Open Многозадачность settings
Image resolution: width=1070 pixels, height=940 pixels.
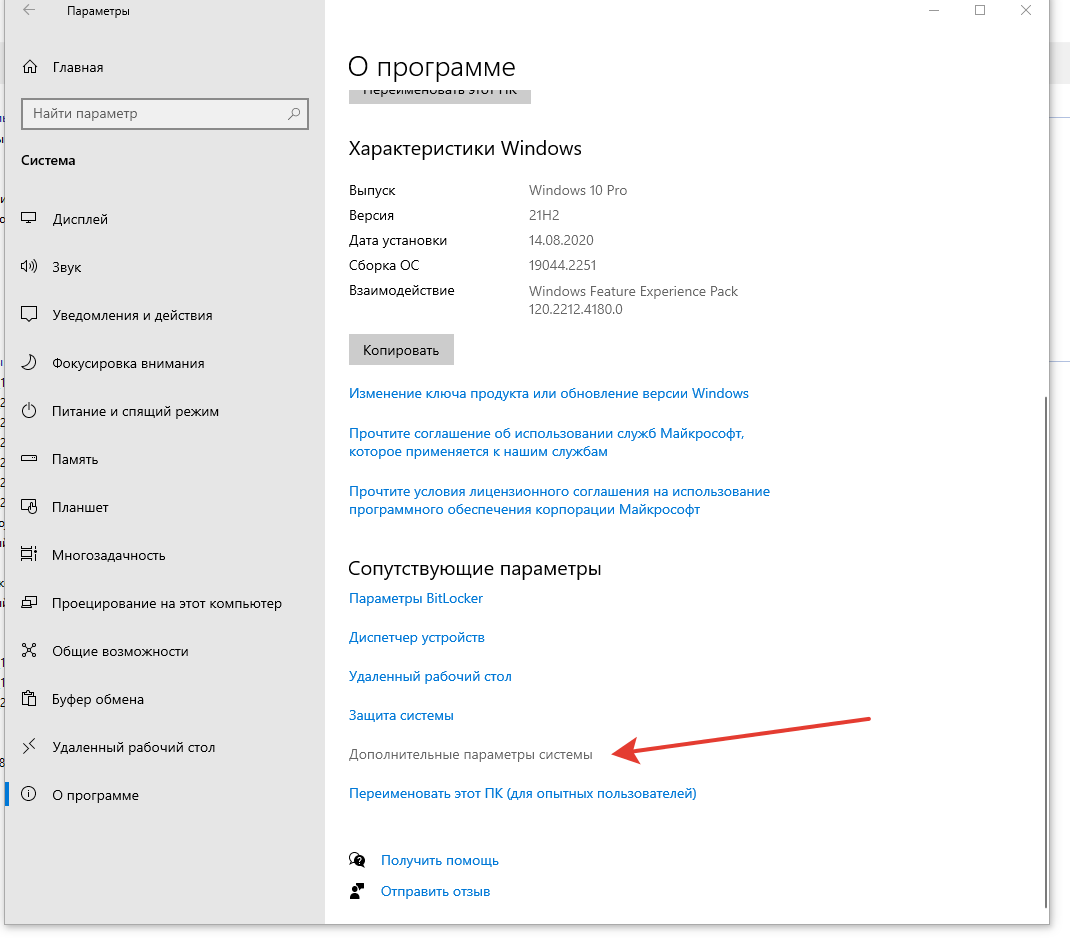(109, 556)
